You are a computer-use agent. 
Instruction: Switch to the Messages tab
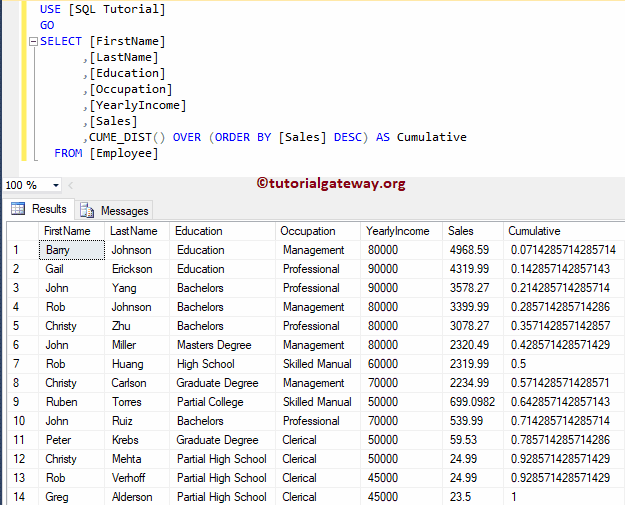click(124, 211)
